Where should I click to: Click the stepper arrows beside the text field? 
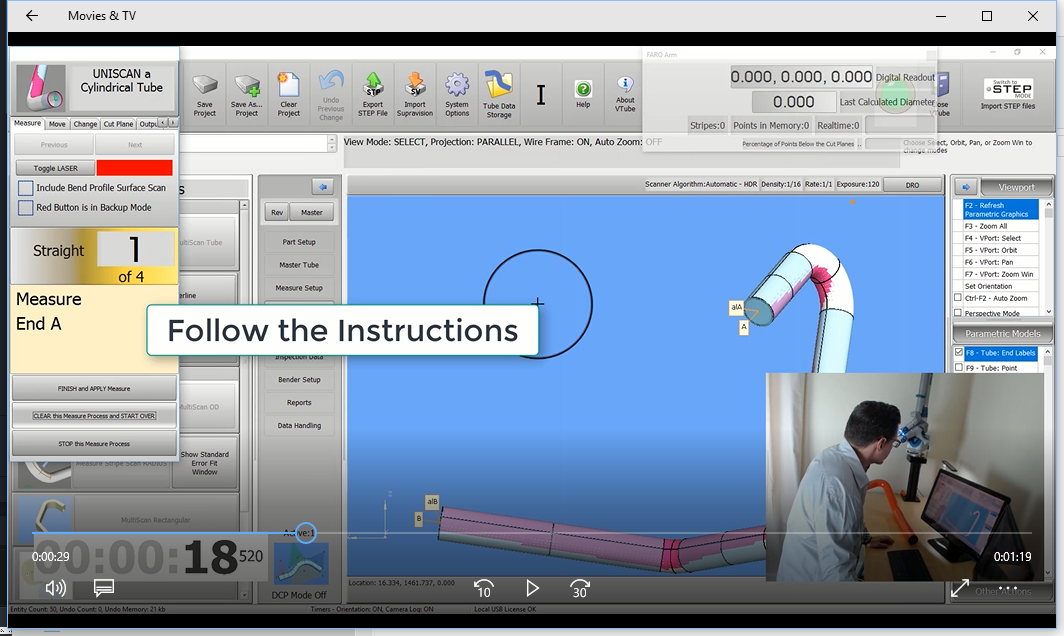click(331, 143)
